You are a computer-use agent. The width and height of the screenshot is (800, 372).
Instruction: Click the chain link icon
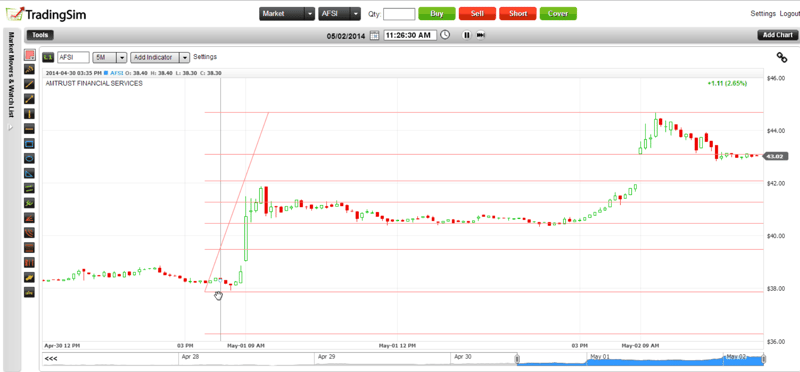click(x=781, y=57)
